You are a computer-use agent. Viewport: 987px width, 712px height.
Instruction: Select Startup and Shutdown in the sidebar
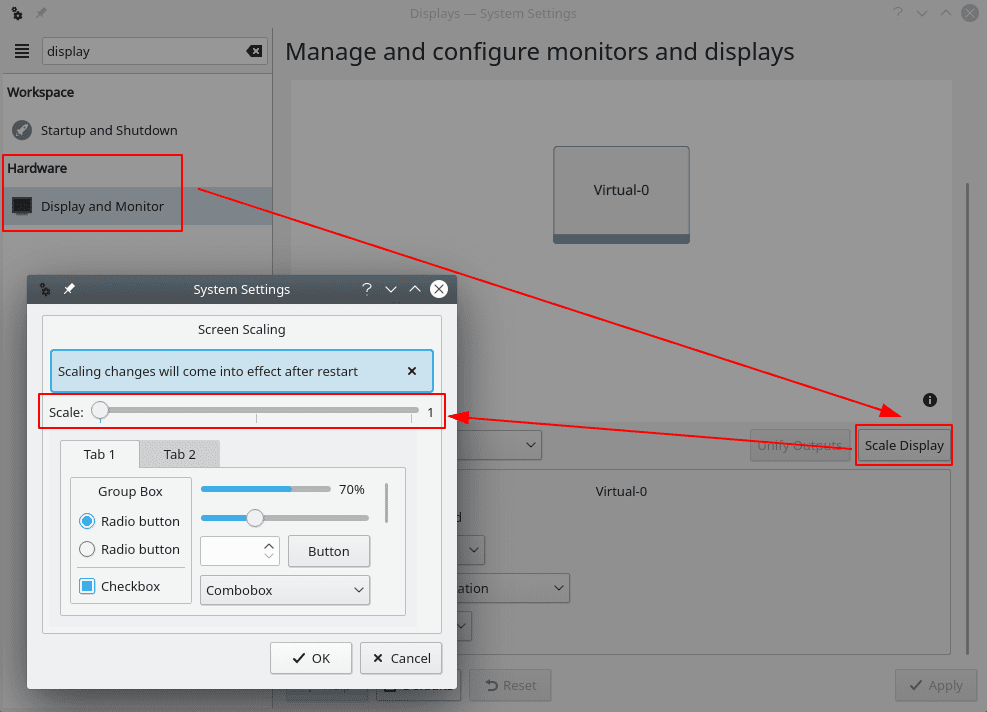pos(109,130)
